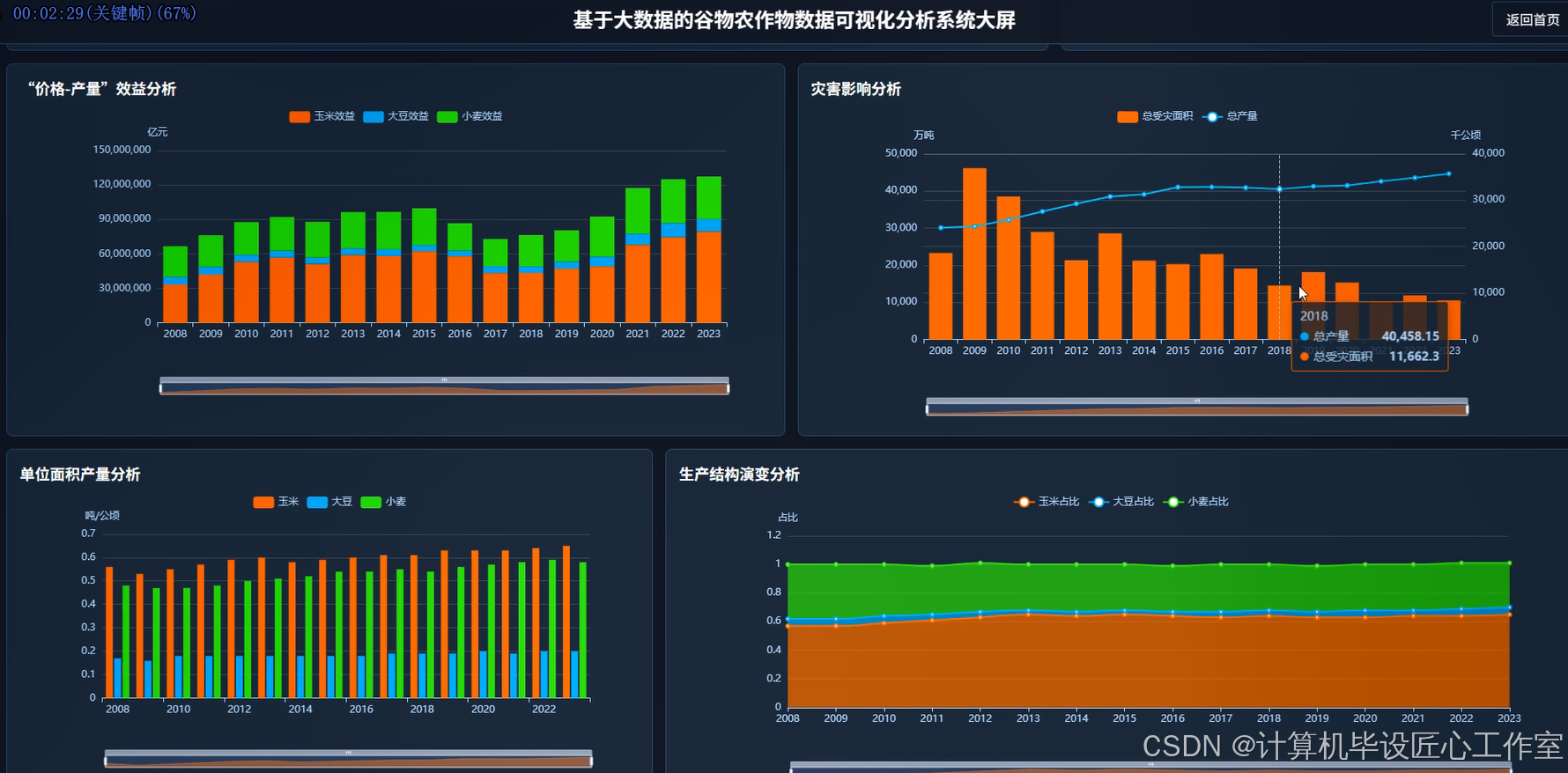The width and height of the screenshot is (1568, 773).
Task: Click the 2023 point on 总产量 line
Action: 1449,173
